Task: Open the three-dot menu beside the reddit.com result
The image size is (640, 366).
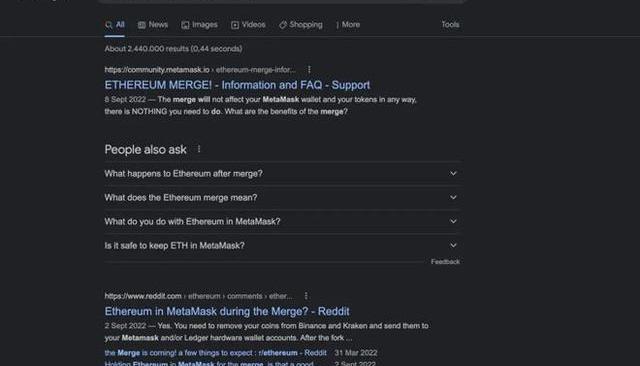Action: pos(306,296)
